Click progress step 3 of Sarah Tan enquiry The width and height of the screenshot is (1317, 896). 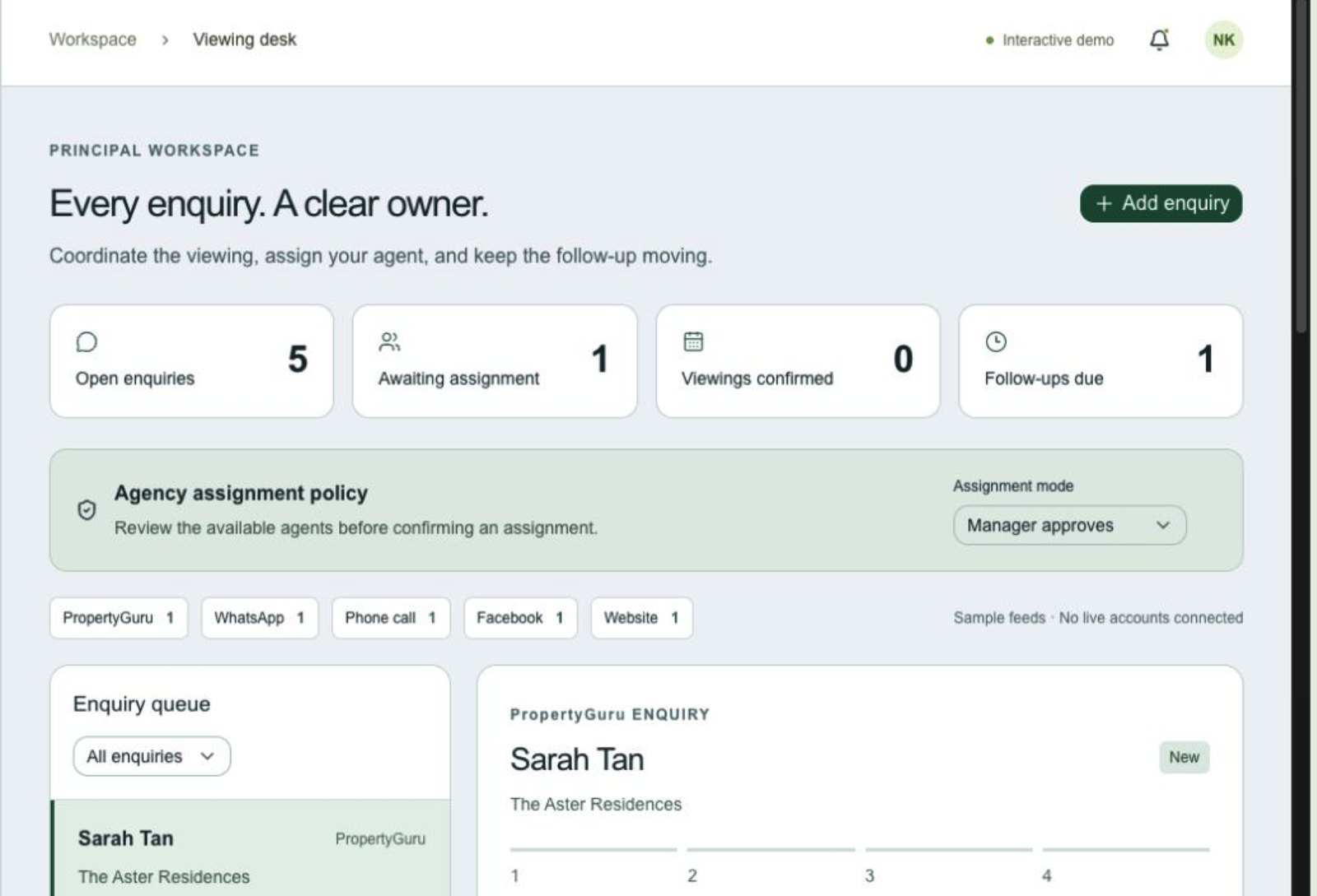point(948,864)
